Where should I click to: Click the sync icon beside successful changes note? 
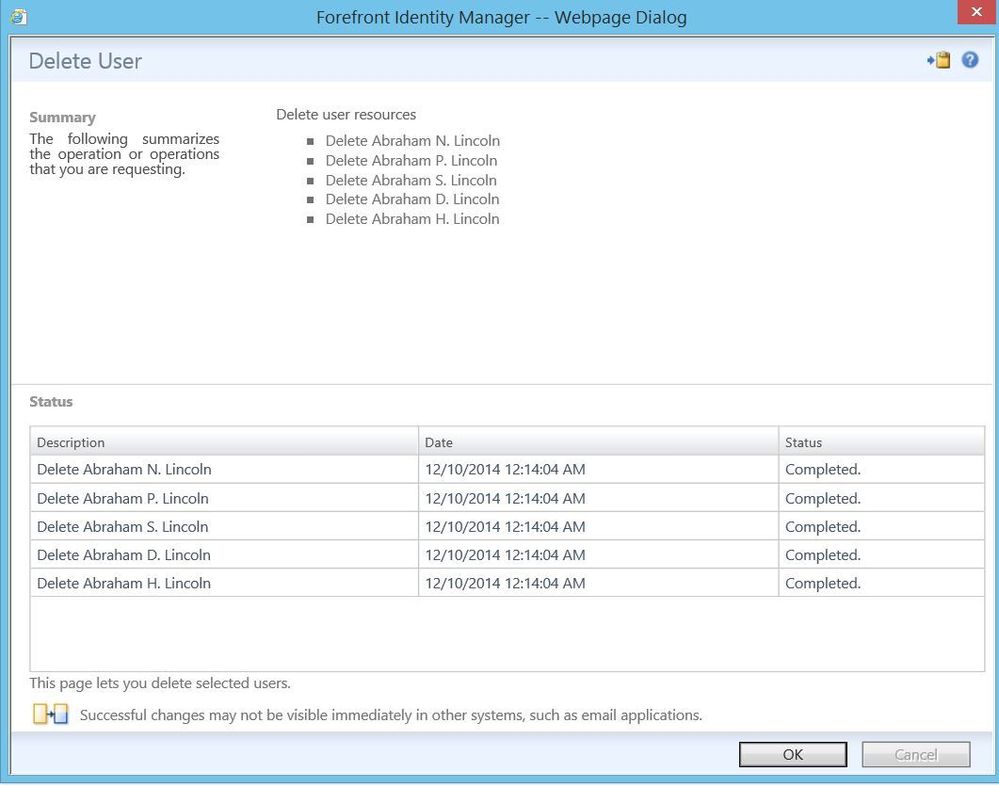tap(50, 714)
